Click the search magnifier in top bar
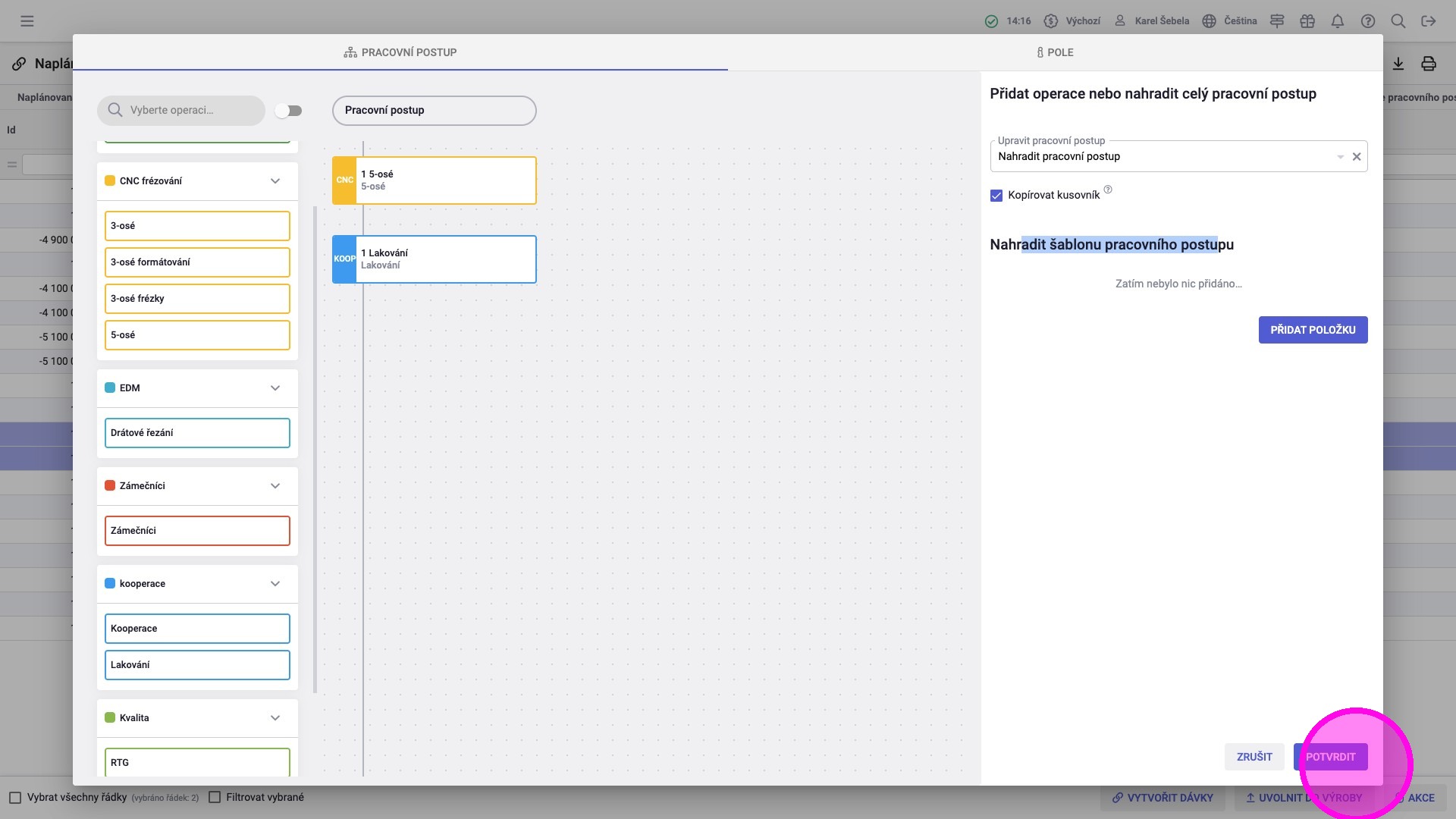The image size is (1456, 819). pyautogui.click(x=1398, y=21)
